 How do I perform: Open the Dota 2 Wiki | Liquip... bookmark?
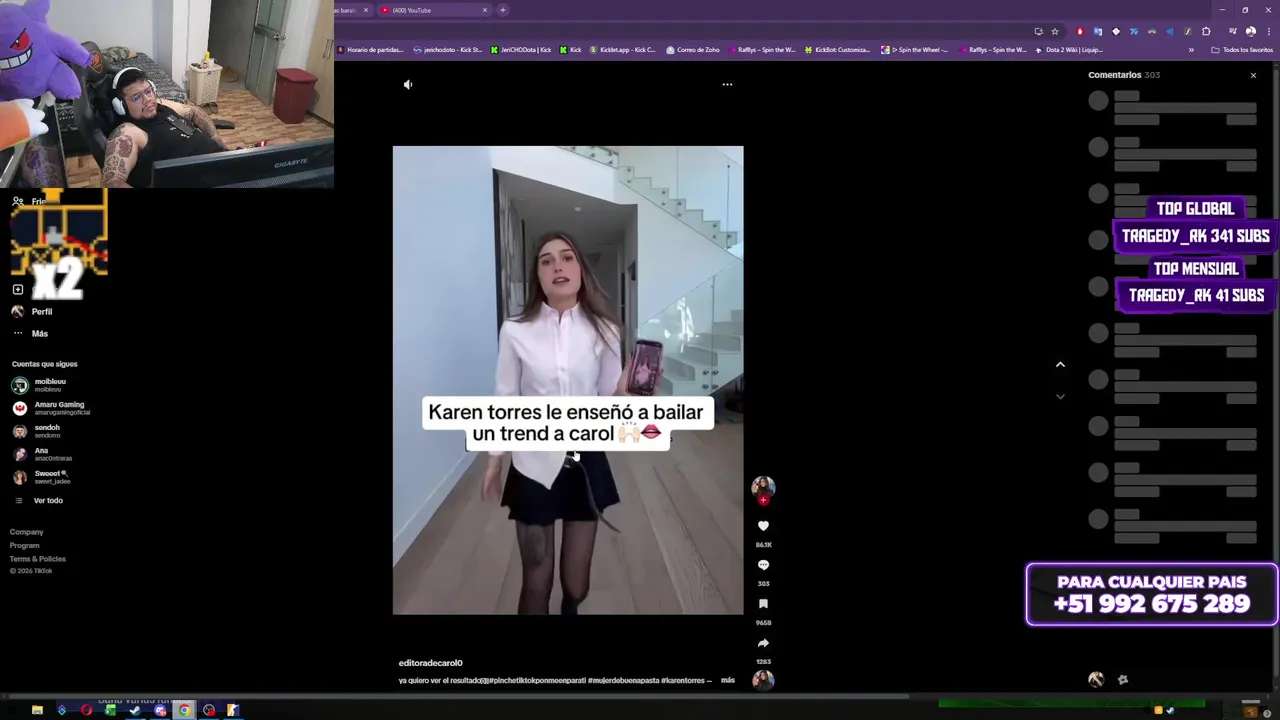pos(1069,49)
